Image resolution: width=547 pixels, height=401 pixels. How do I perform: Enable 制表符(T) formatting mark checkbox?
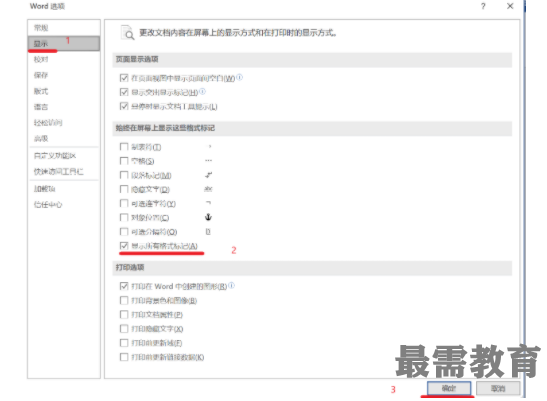pos(124,147)
